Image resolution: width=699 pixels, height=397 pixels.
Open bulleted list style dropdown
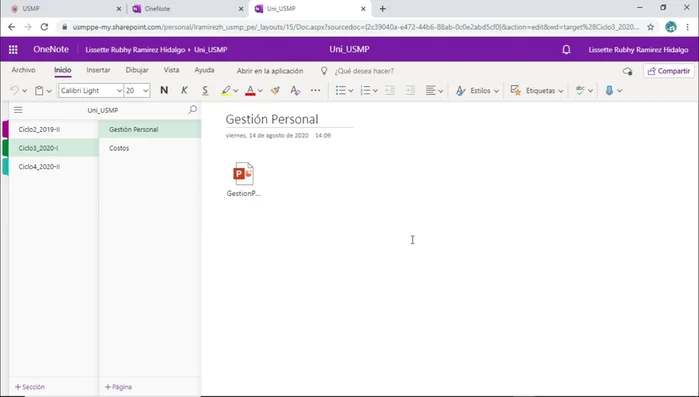click(x=351, y=91)
